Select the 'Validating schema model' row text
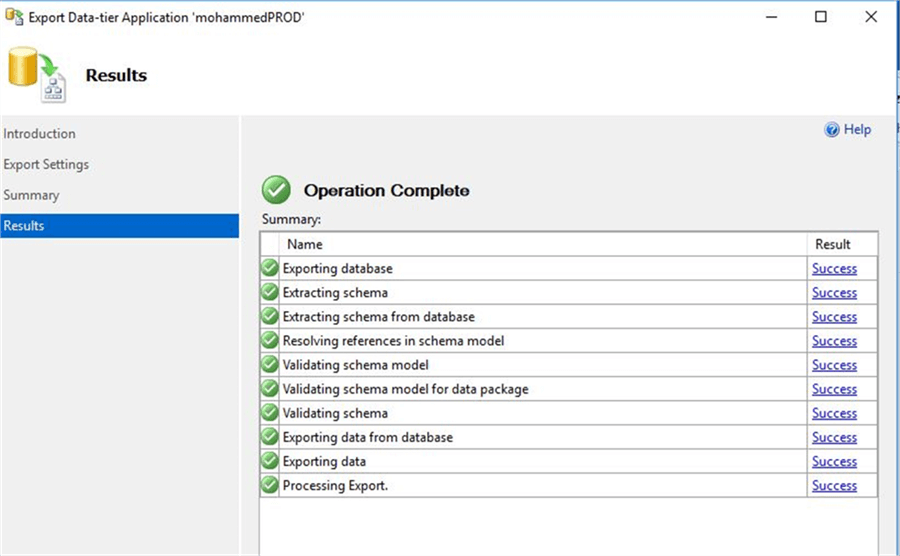900x556 pixels. click(356, 365)
